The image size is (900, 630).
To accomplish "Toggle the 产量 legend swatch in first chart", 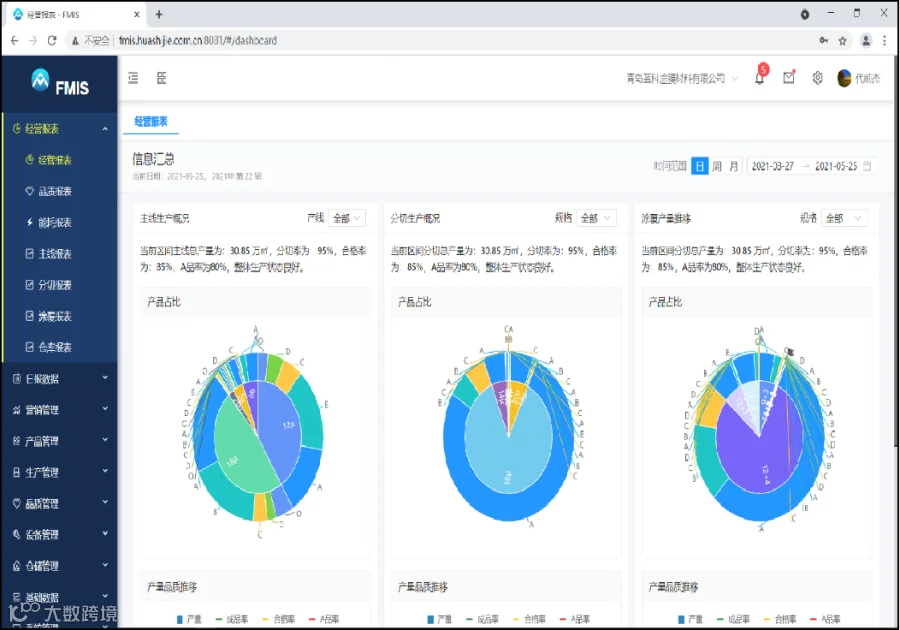I will (180, 619).
